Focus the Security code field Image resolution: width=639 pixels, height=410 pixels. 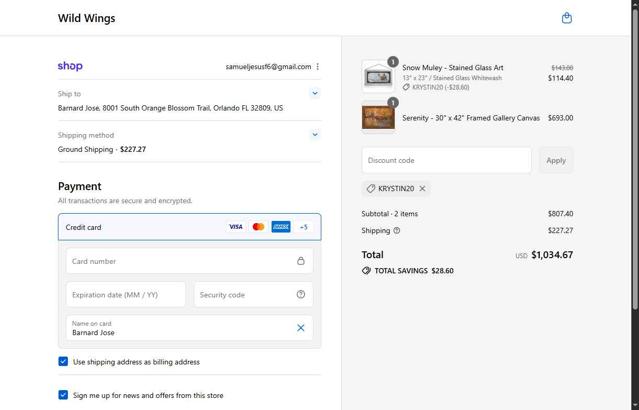tap(253, 294)
